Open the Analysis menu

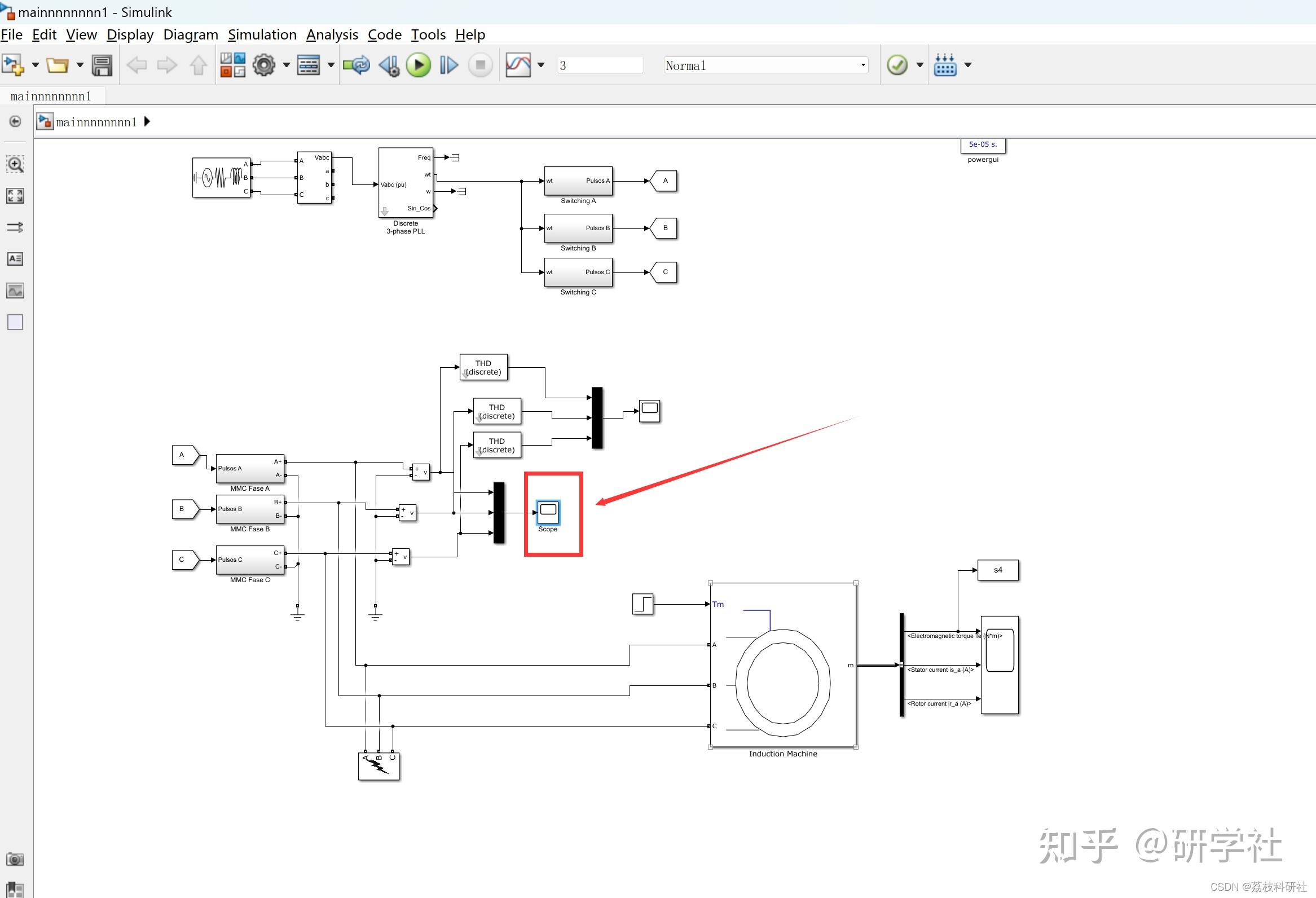coord(332,34)
